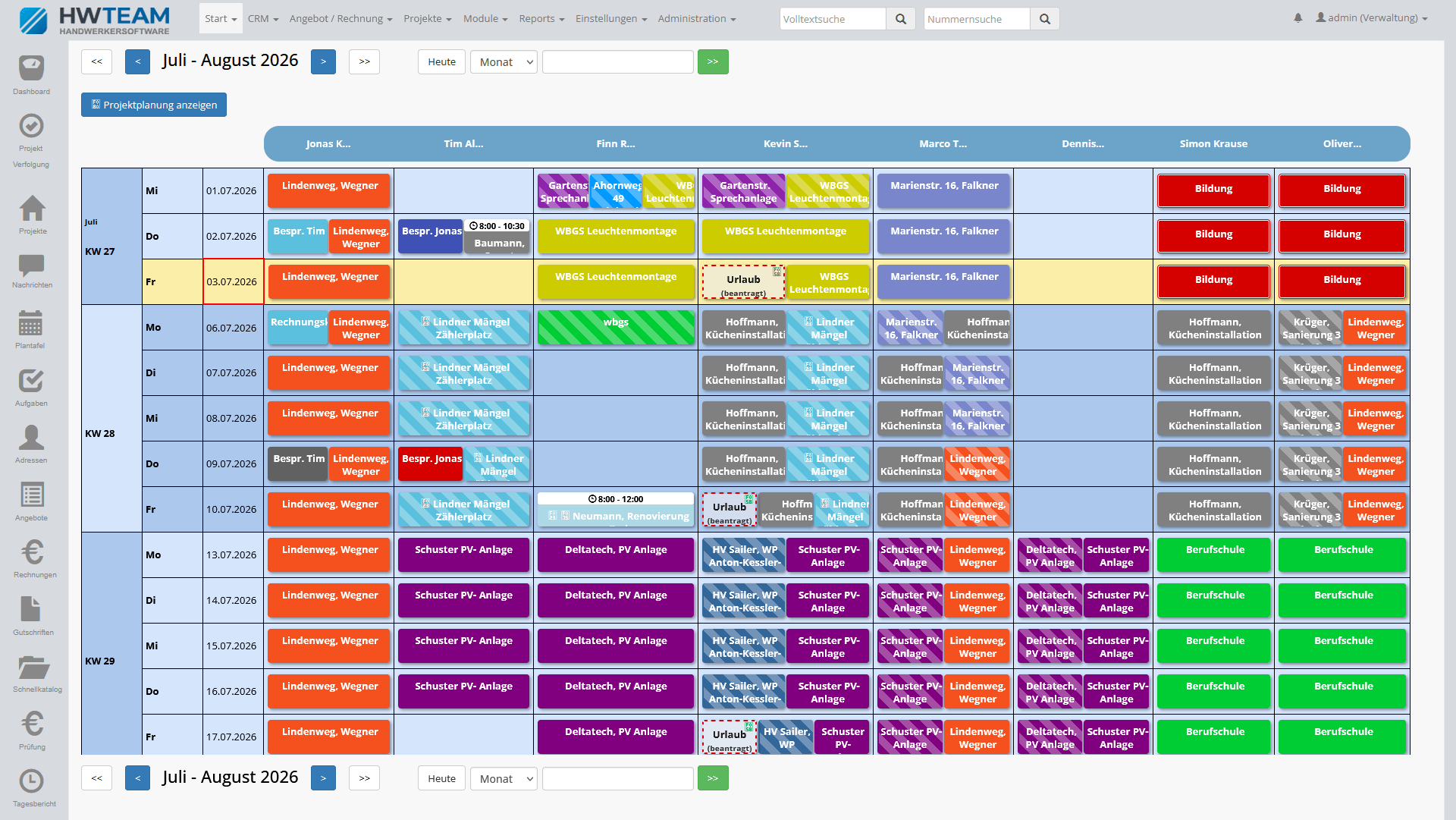
Task: Open the Dashboard sidebar icon
Action: 32,68
